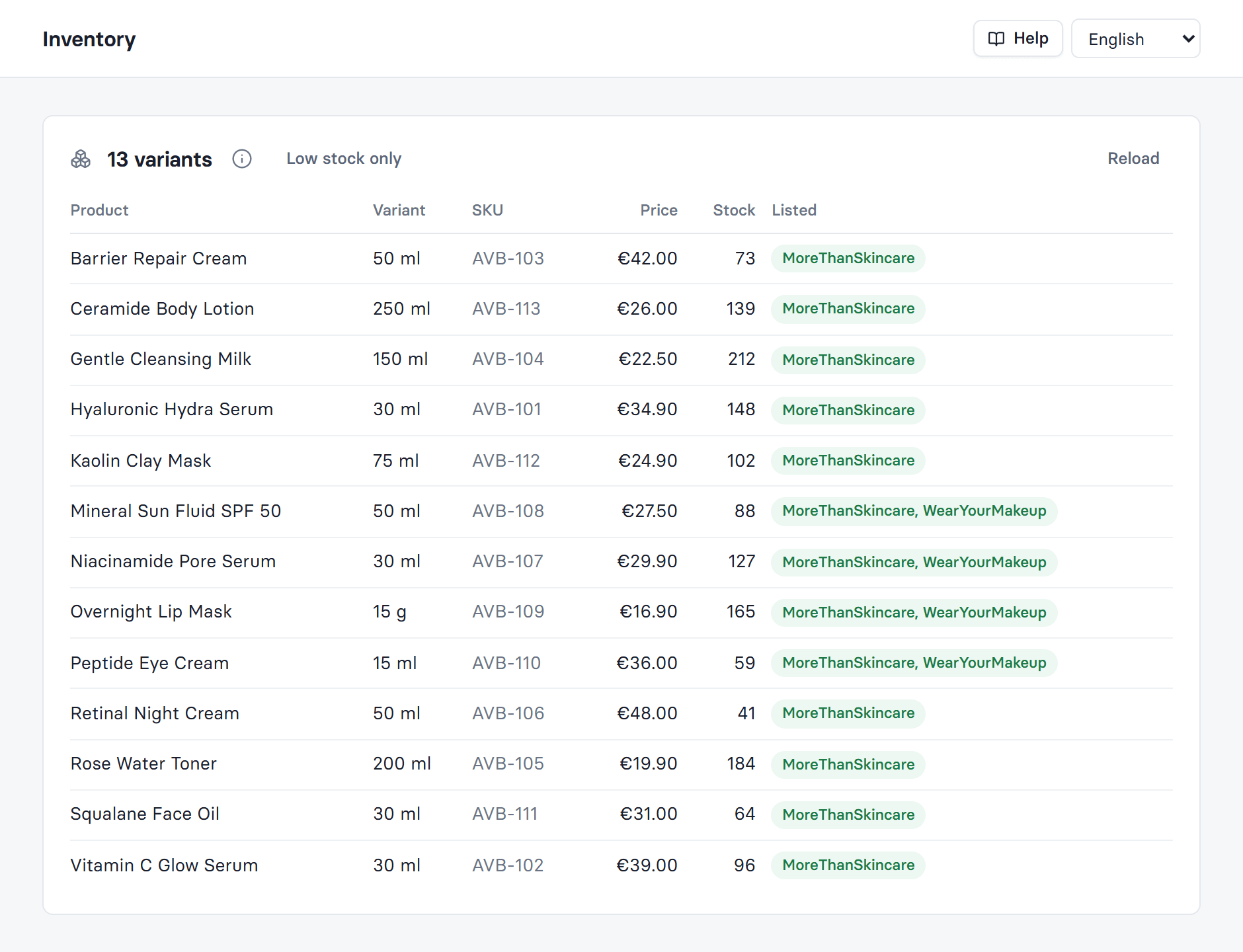Reload the inventory list
This screenshot has width=1243, height=952.
pos(1133,159)
